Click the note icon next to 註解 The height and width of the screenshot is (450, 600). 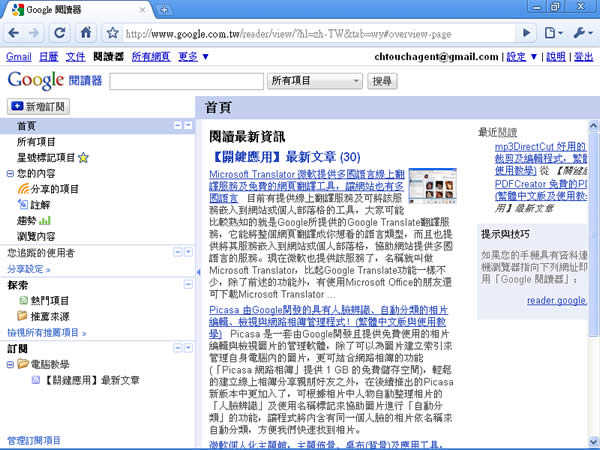coord(23,205)
